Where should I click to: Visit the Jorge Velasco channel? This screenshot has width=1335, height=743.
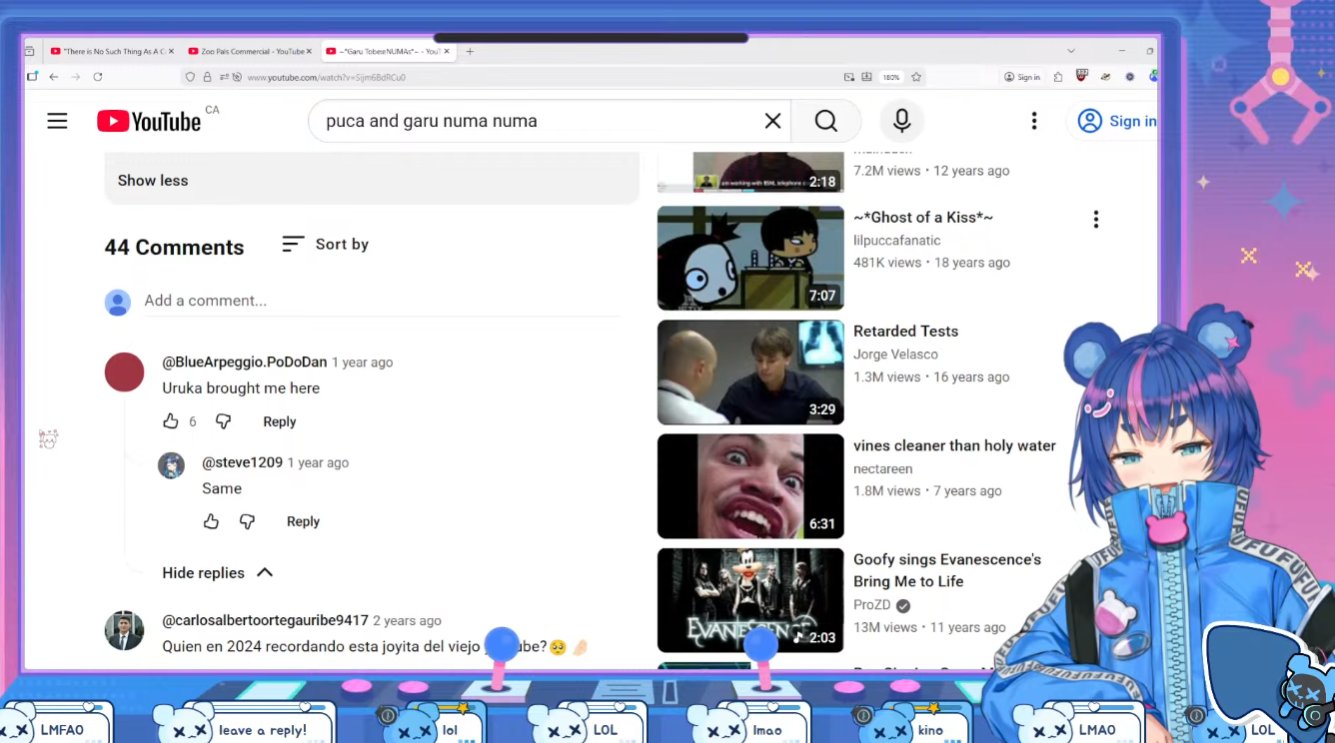pos(895,354)
